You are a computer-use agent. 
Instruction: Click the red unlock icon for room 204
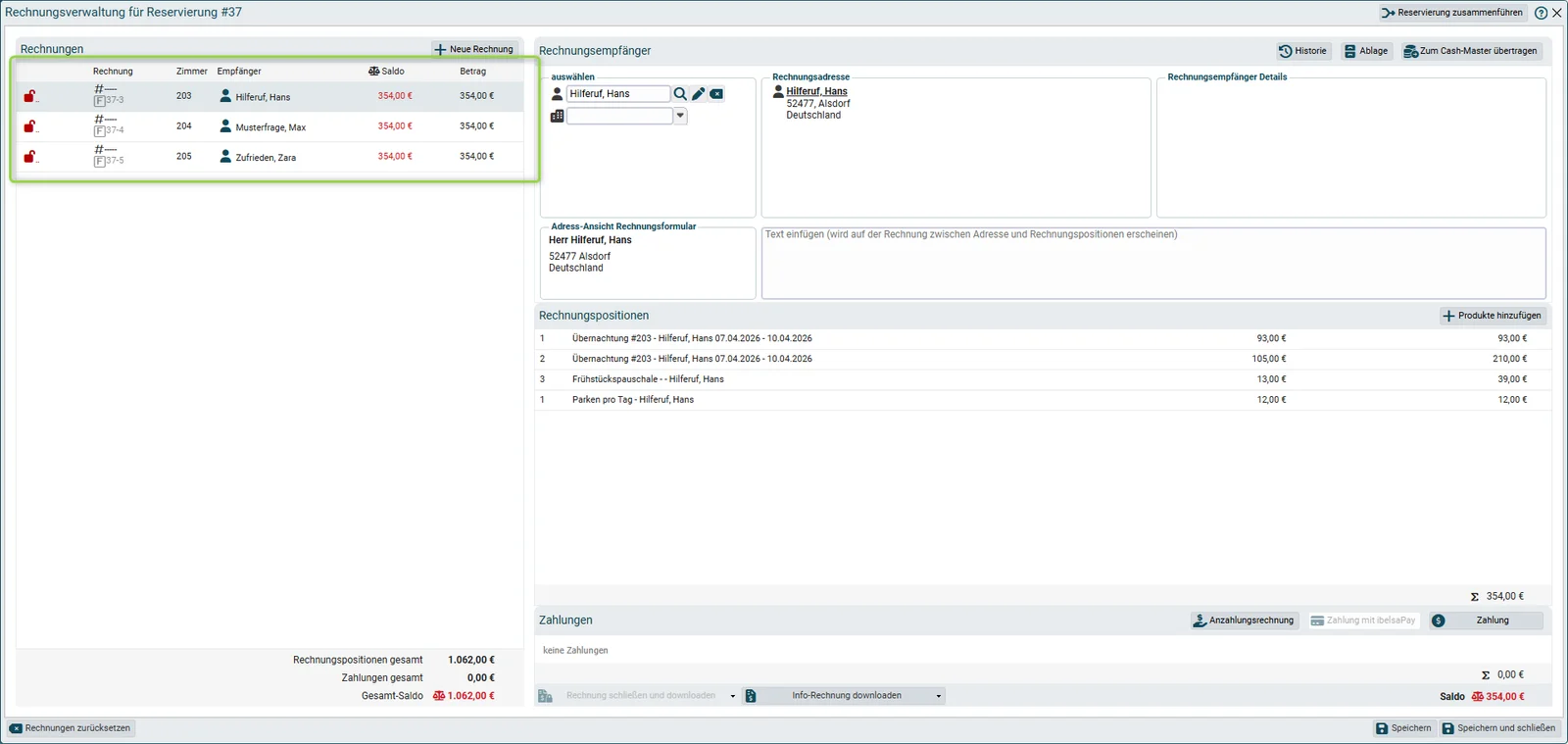point(29,126)
